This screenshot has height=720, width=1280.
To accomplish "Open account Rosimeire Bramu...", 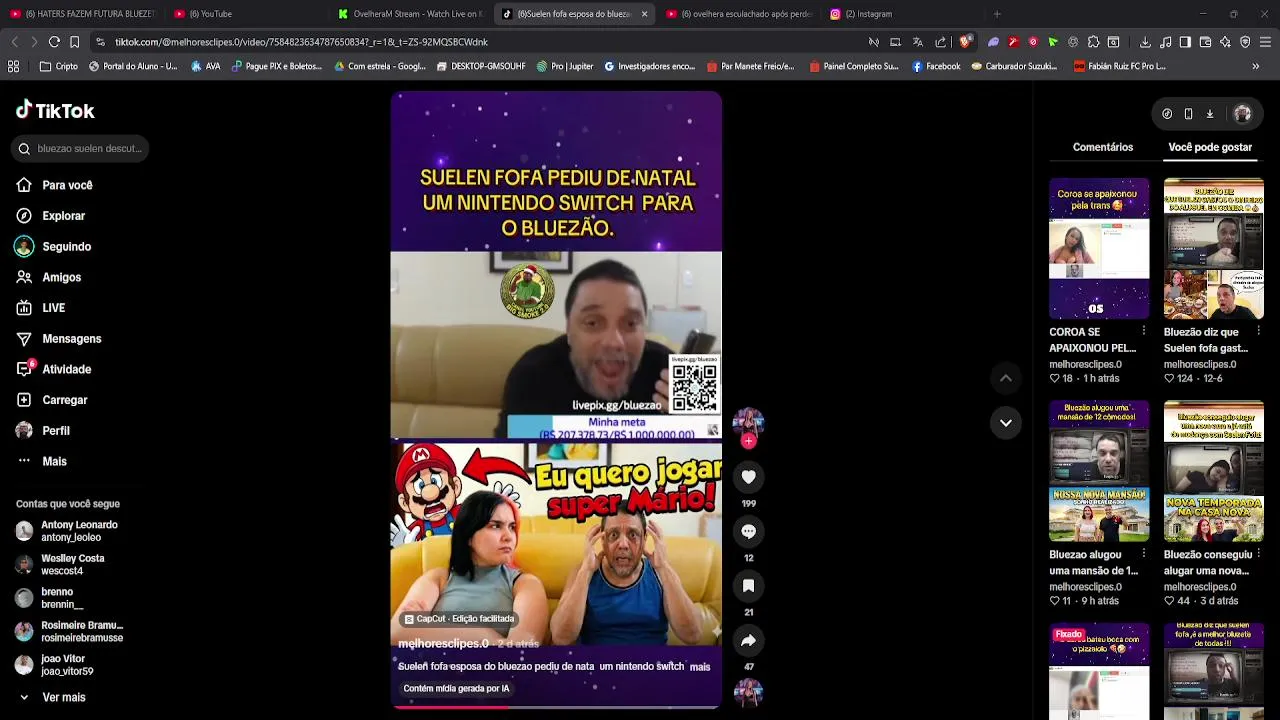I will (69, 632).
